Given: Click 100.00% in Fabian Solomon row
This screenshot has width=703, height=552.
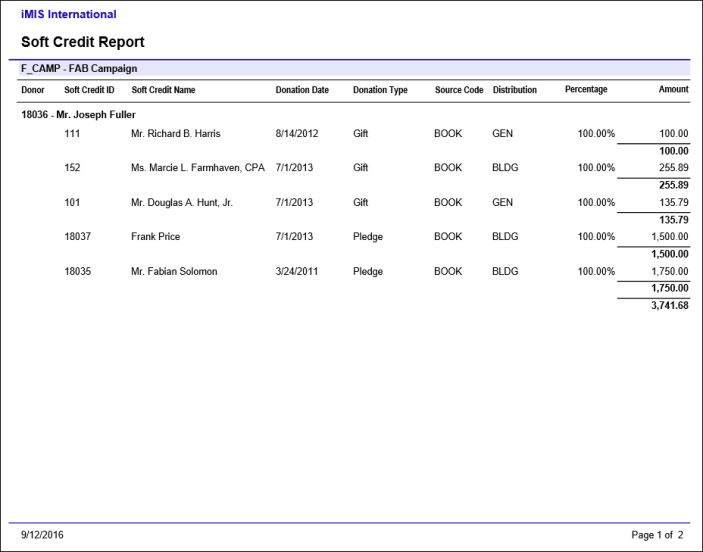Looking at the screenshot, I should [x=596, y=271].
